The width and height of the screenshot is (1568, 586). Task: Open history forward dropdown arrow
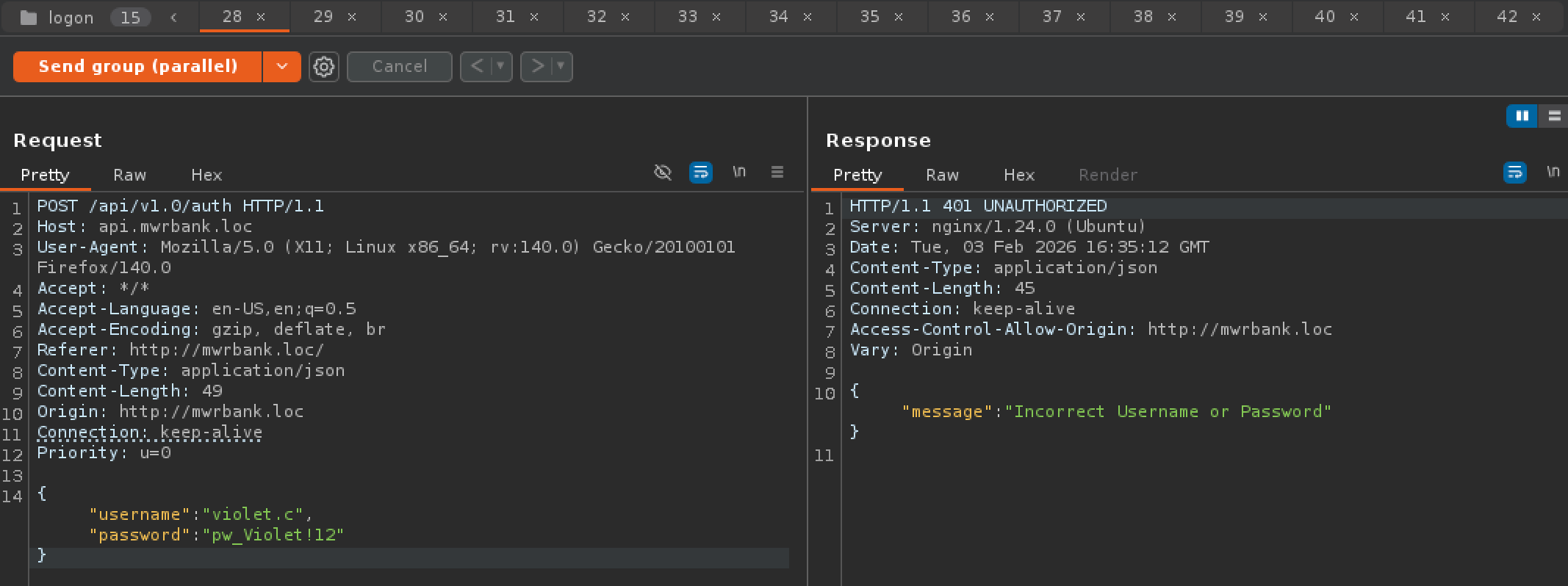(x=561, y=67)
